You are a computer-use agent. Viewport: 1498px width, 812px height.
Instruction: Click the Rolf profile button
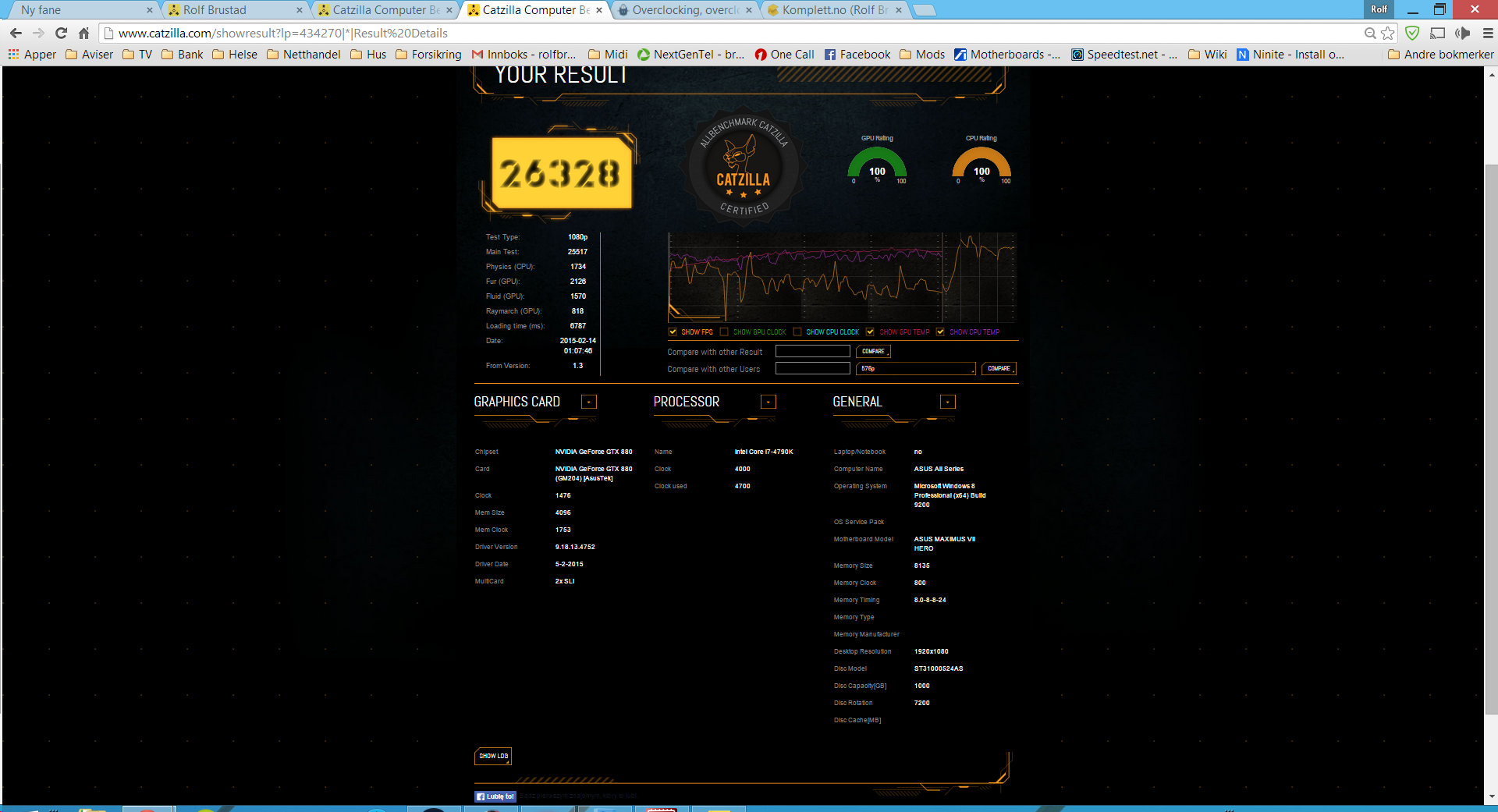tap(1379, 9)
